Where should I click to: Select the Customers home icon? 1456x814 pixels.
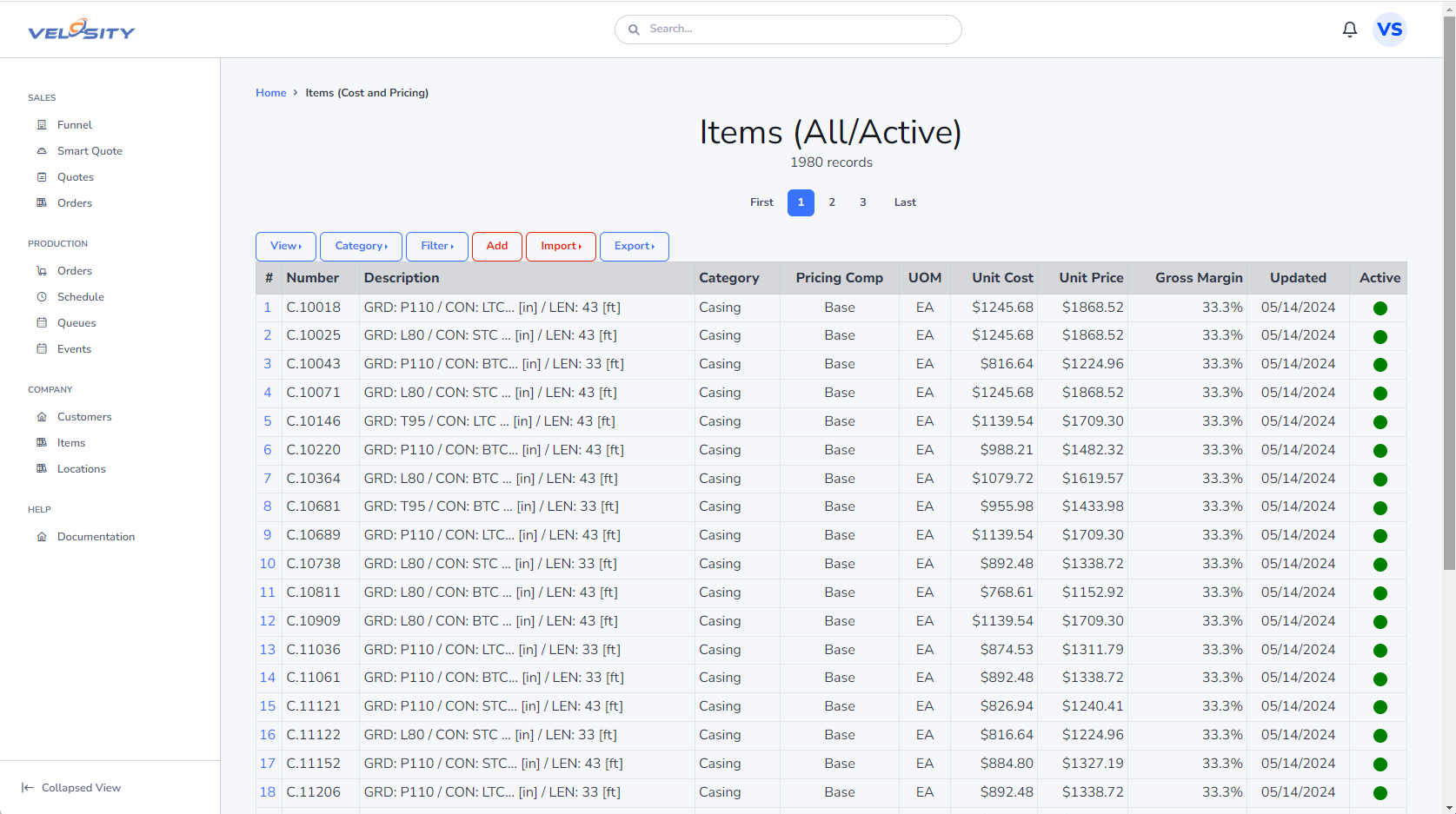[x=42, y=417]
